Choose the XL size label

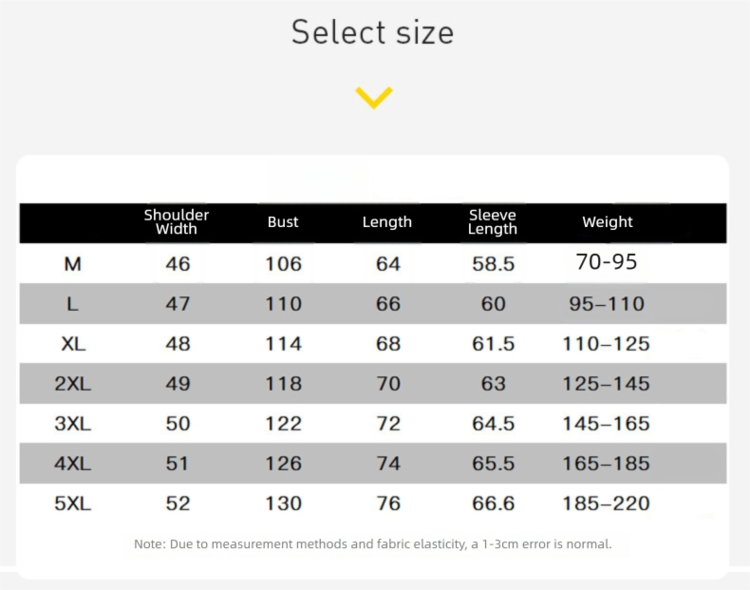click(x=73, y=344)
